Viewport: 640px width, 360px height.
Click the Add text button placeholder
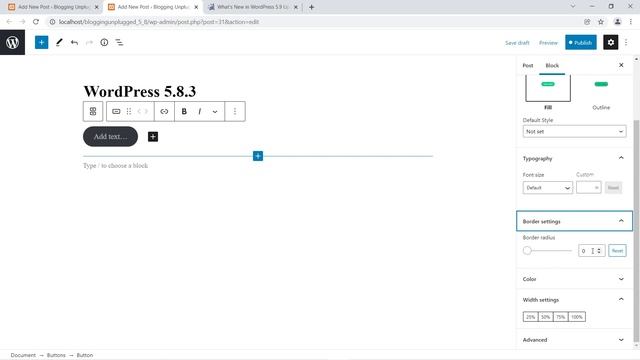click(x=110, y=136)
